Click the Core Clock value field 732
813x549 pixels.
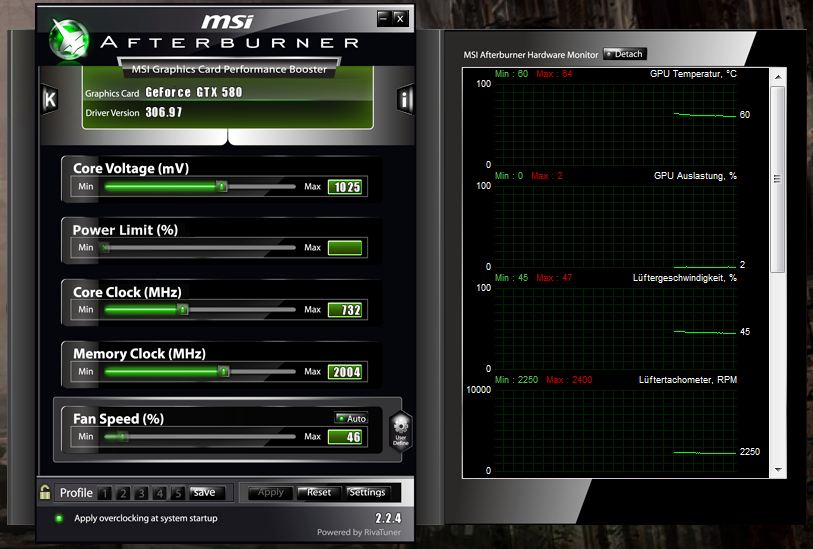[x=345, y=309]
